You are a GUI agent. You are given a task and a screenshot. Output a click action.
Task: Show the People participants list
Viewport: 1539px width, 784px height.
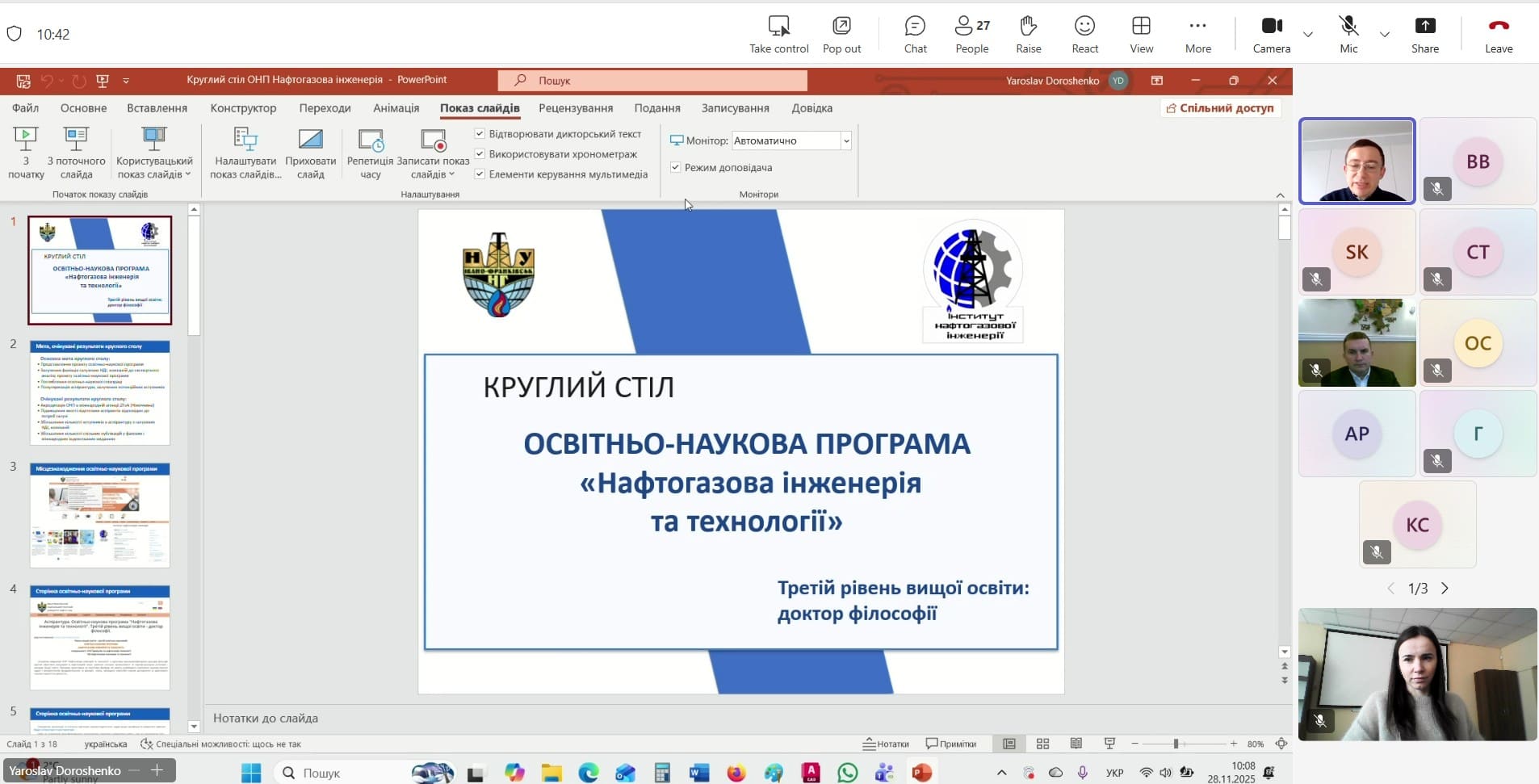pyautogui.click(x=971, y=35)
